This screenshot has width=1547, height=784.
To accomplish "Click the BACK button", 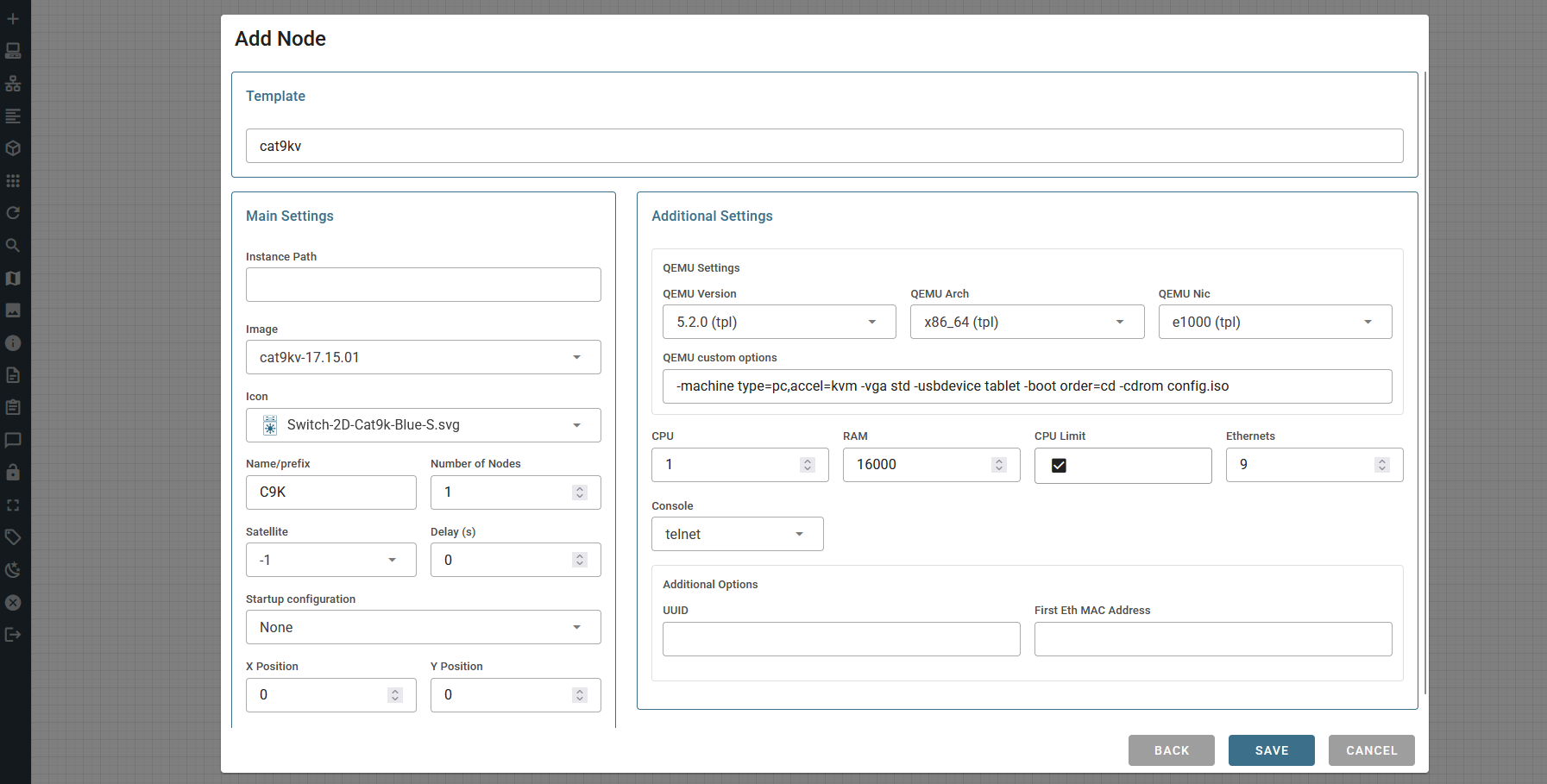I will (x=1172, y=750).
